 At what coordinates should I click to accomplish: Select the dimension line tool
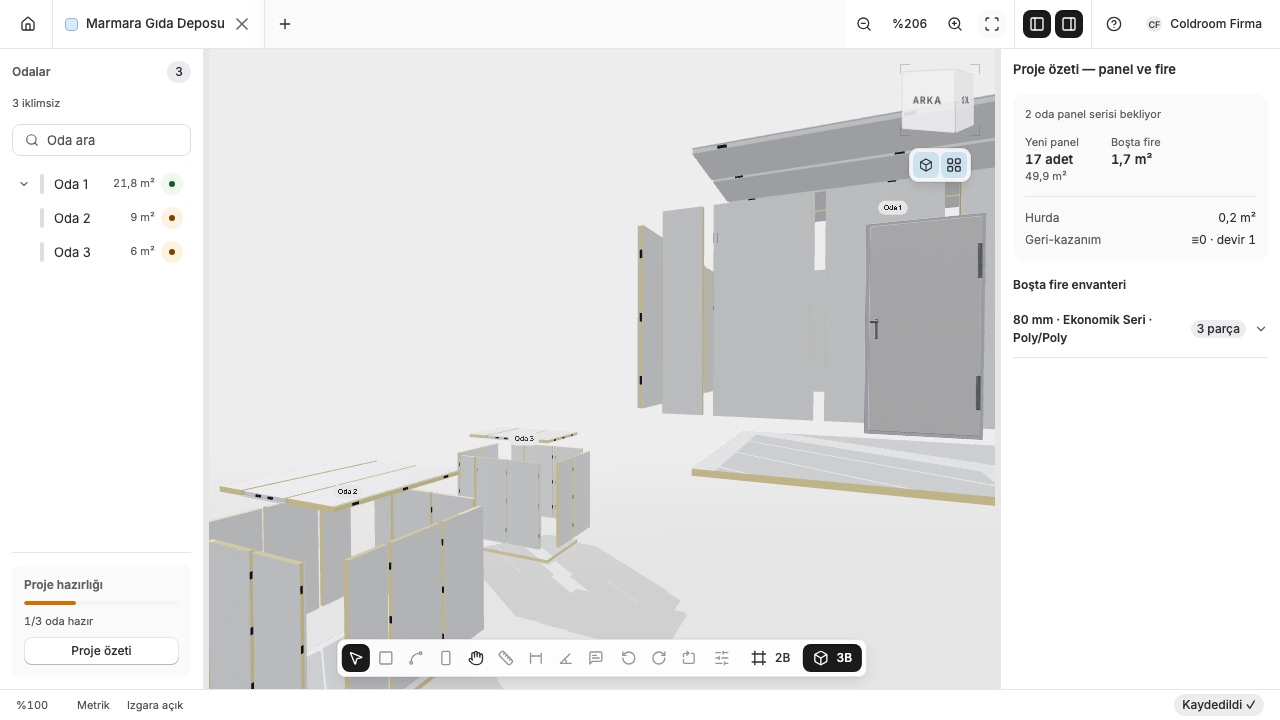[536, 658]
